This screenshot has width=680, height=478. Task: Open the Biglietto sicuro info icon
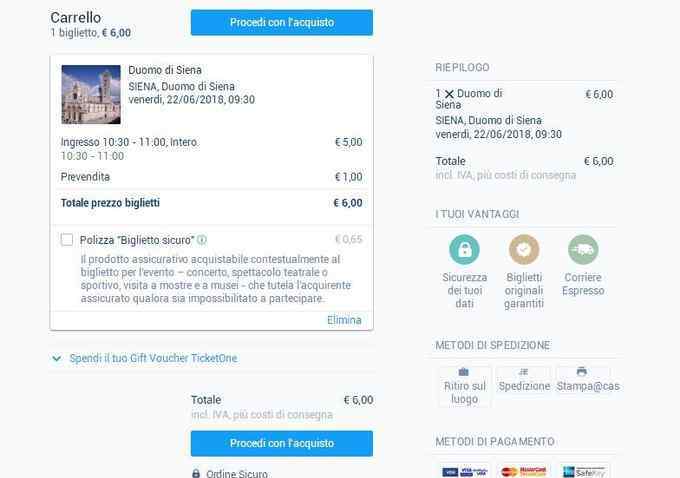202,239
